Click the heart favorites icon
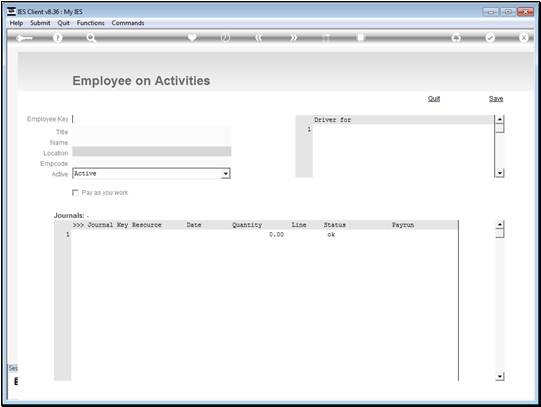Viewport: 541px width, 407px height. tap(192, 37)
